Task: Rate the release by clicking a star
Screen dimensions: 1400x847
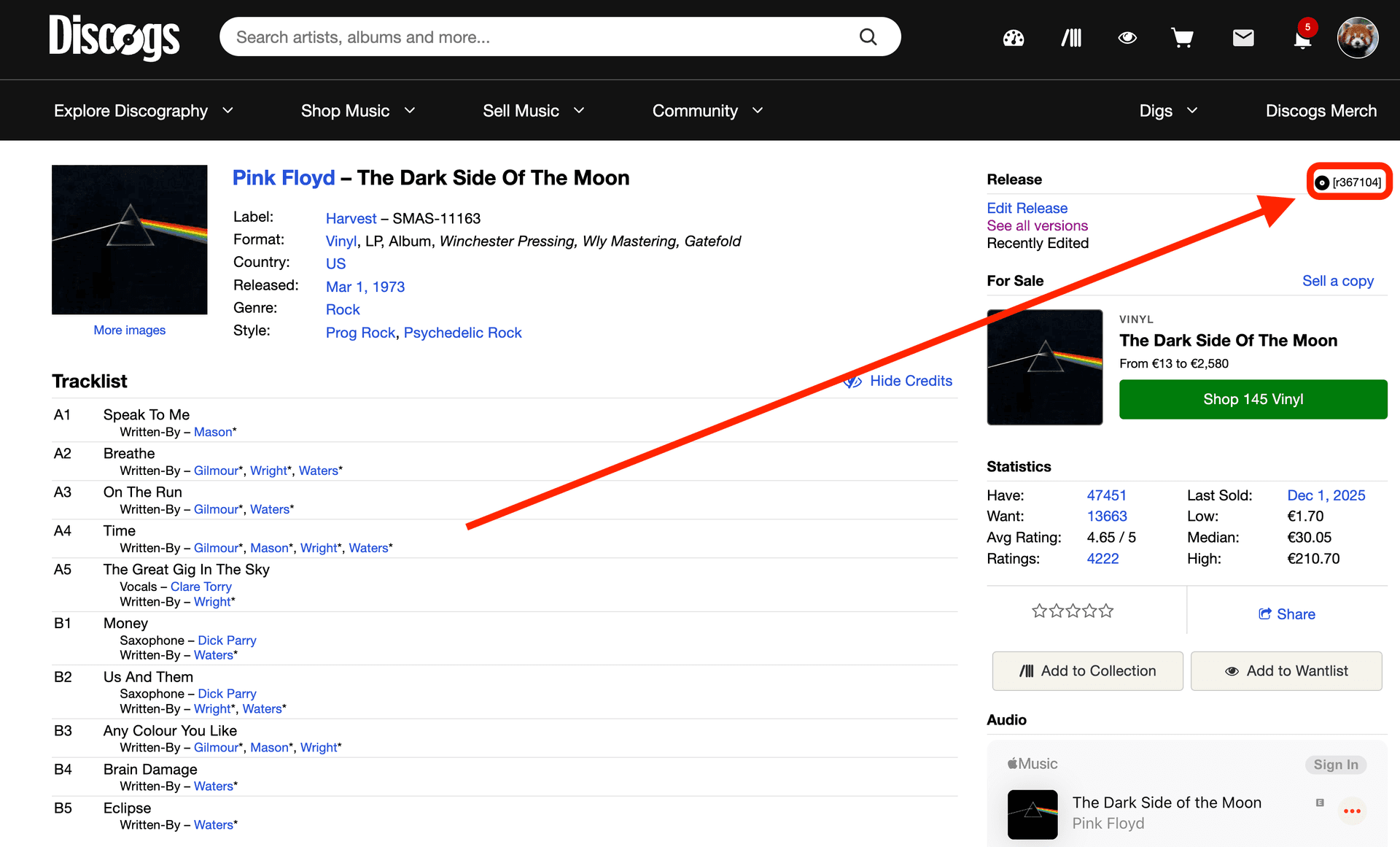Action: [x=1073, y=611]
